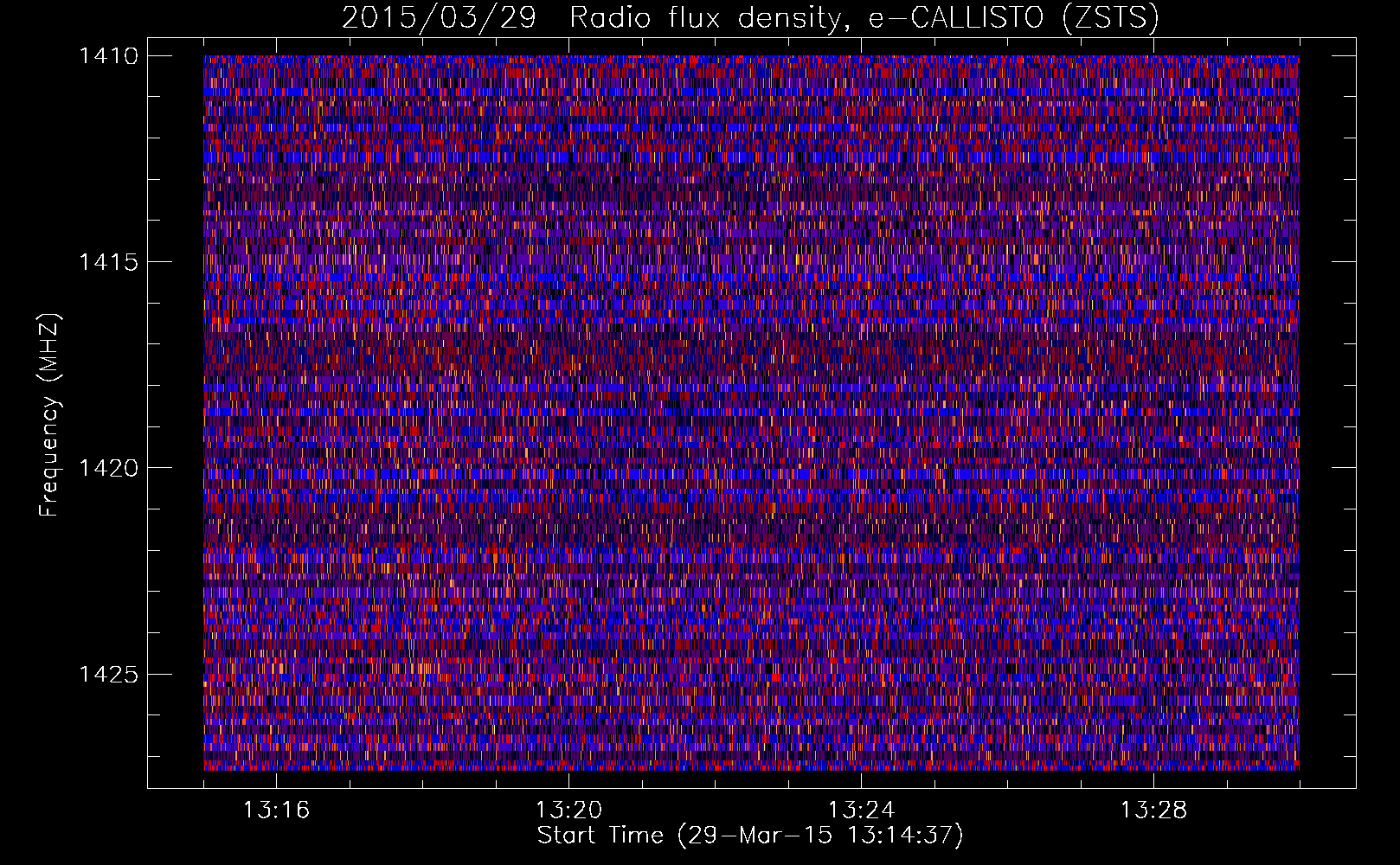Click the 13:28 time axis label
The width and height of the screenshot is (1400, 865).
coord(1153,811)
